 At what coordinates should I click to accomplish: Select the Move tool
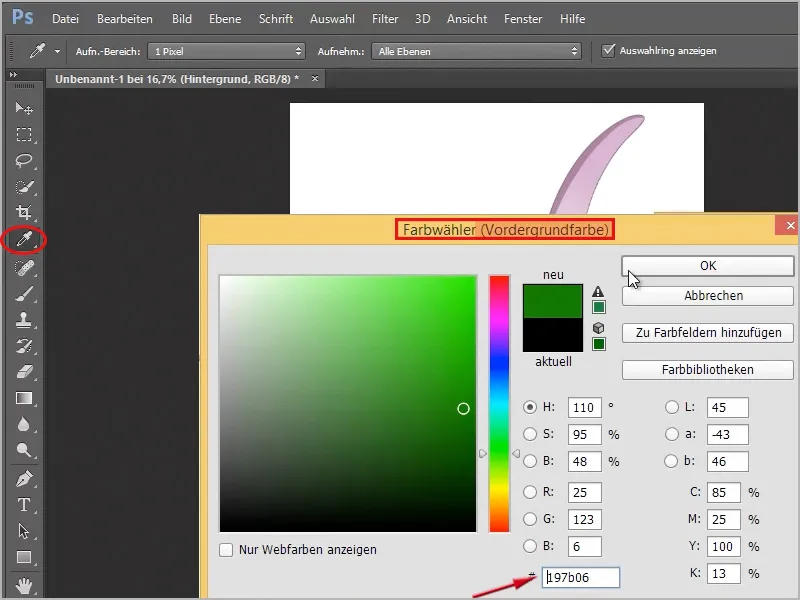tap(23, 108)
